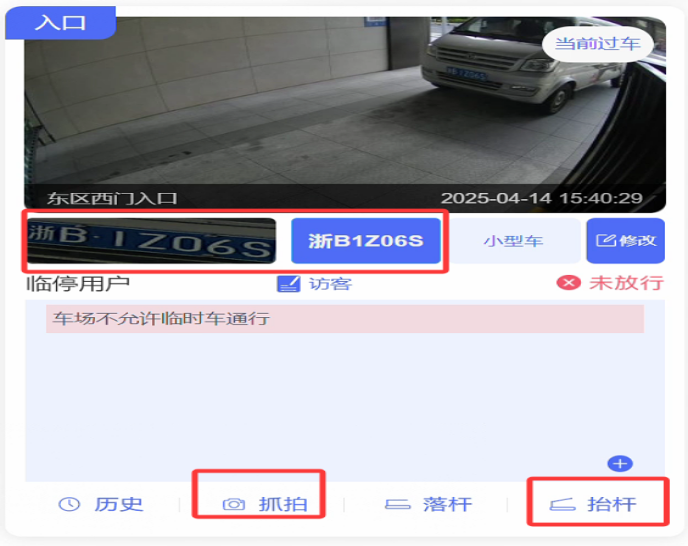Click the raise-barrier icon next to 抬杆
The image size is (688, 546).
coord(563,504)
